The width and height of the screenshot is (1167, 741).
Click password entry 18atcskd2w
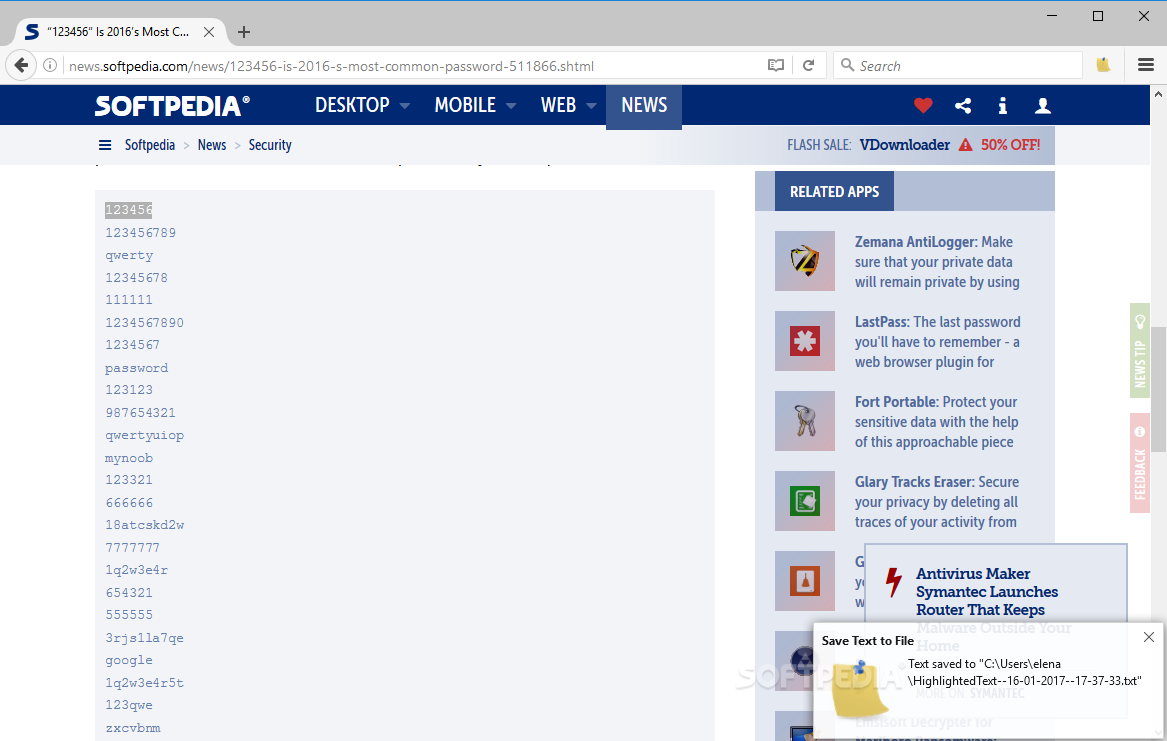pos(144,525)
